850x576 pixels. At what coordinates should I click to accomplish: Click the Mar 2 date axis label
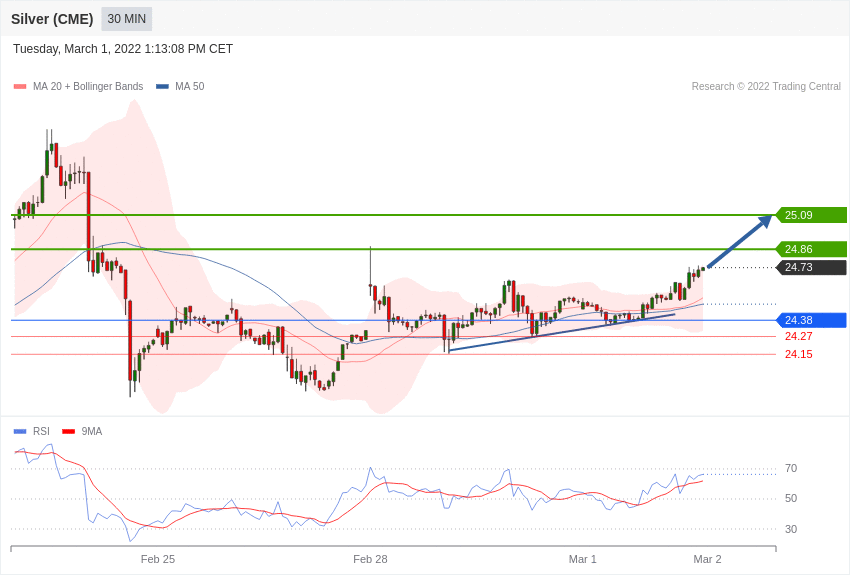pos(707,559)
